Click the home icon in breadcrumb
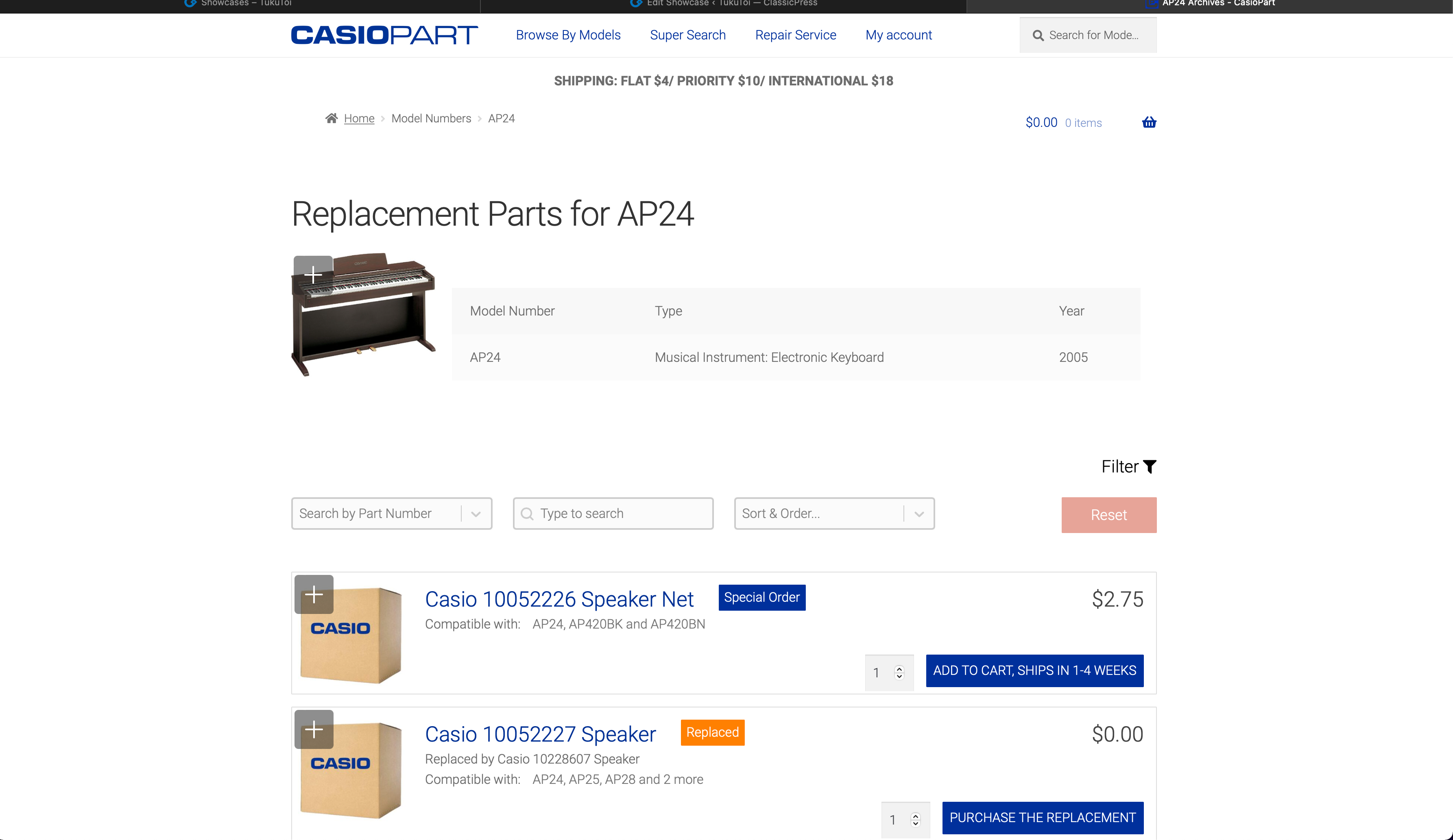The image size is (1453, 840). (332, 118)
